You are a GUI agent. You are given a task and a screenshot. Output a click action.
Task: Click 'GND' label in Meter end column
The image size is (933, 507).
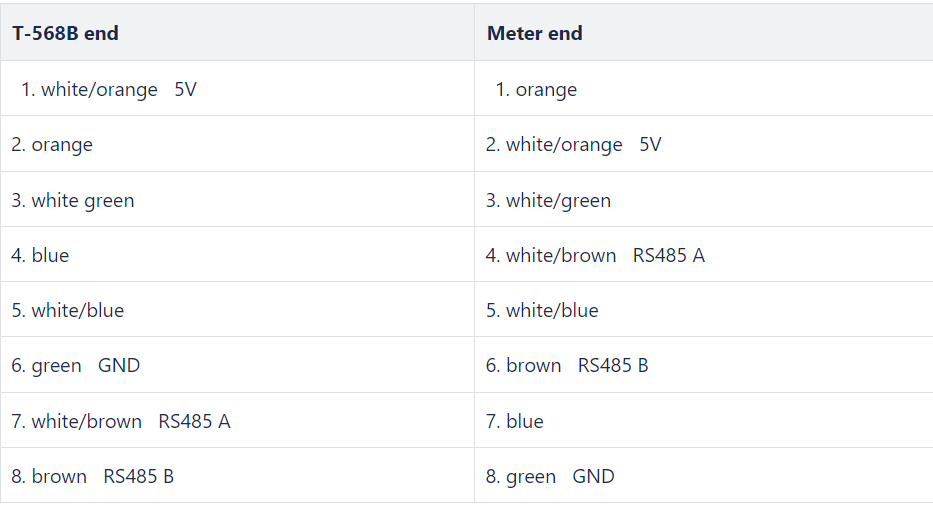click(593, 477)
